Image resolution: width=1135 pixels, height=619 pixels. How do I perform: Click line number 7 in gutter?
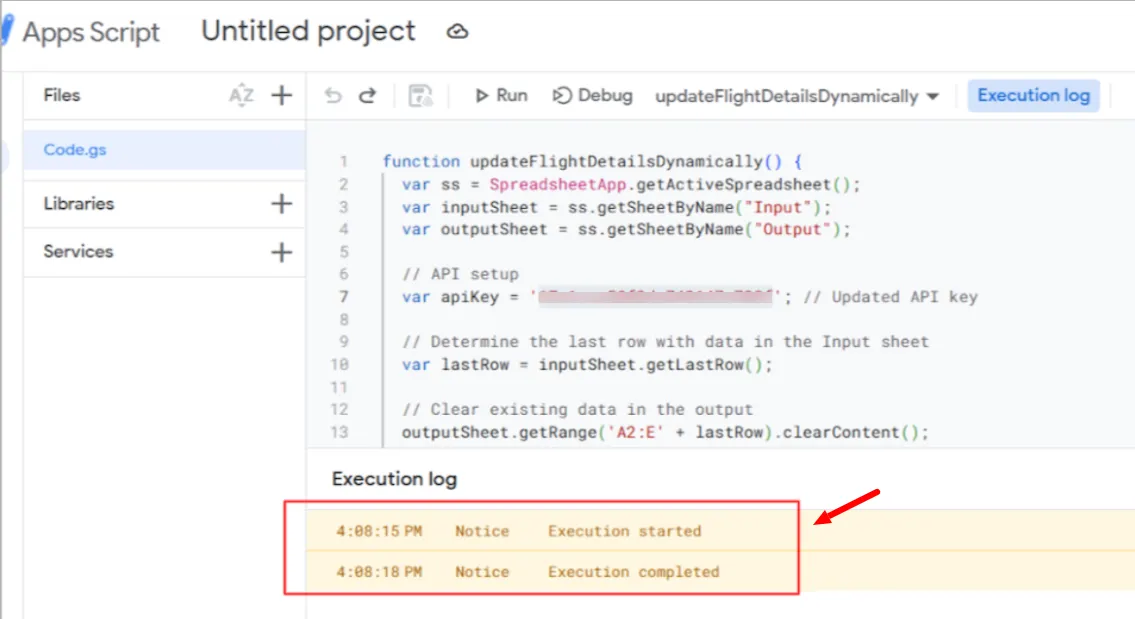[x=343, y=297]
